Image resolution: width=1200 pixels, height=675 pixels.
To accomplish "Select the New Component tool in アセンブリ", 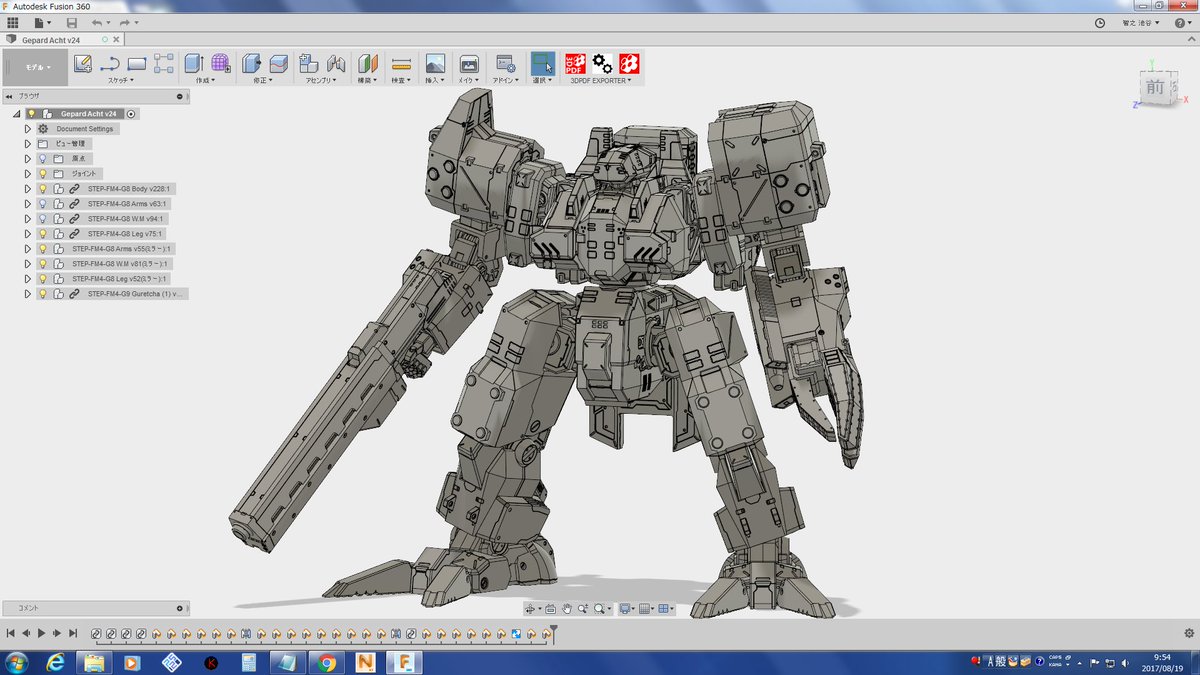I will coord(310,63).
